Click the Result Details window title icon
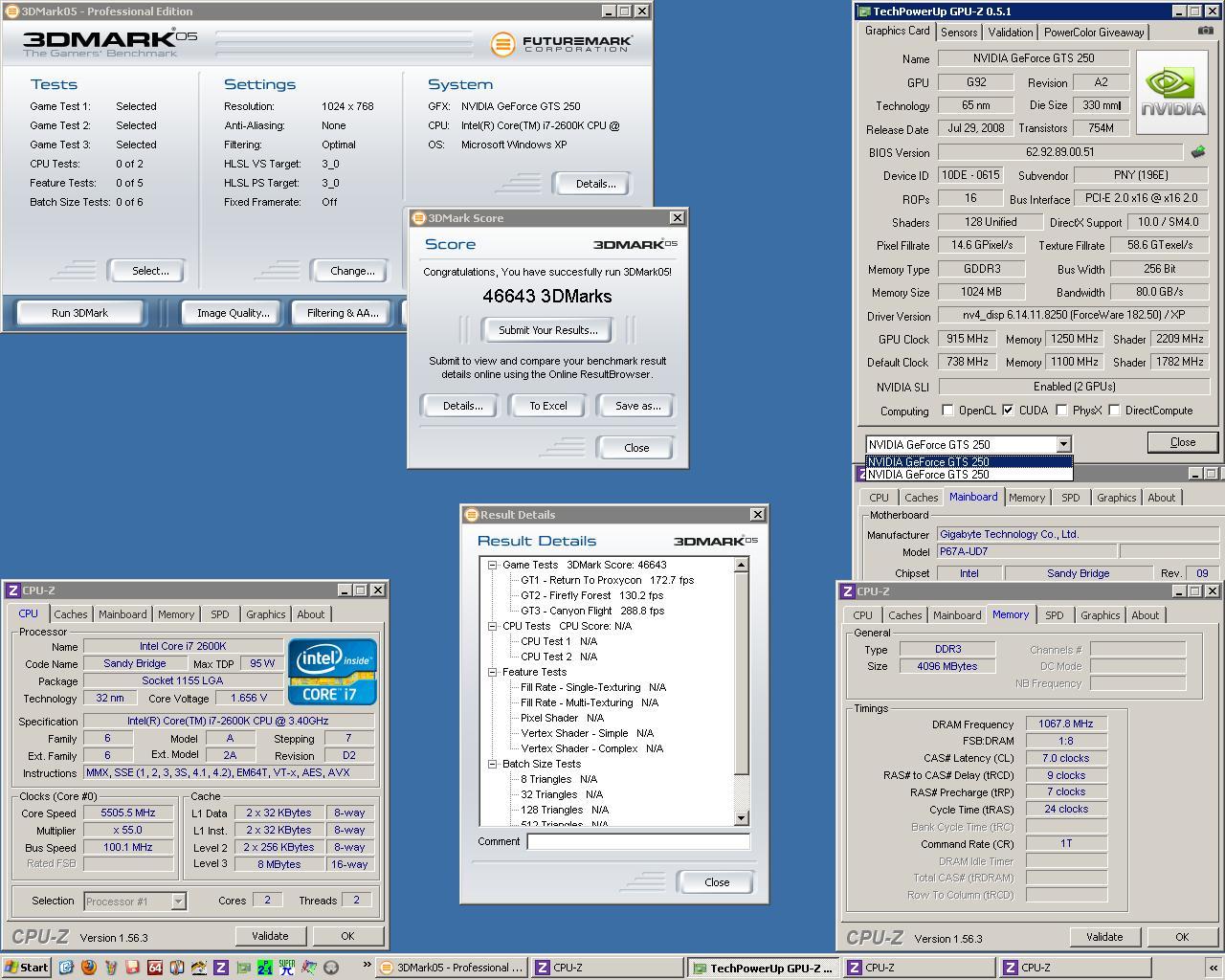The height and width of the screenshot is (980, 1225). pos(471,515)
